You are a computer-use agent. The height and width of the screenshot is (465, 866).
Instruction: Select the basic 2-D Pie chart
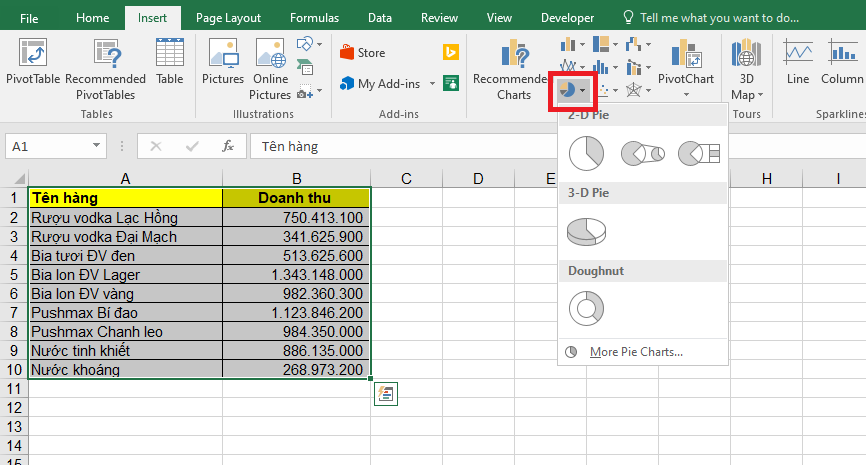pos(587,153)
